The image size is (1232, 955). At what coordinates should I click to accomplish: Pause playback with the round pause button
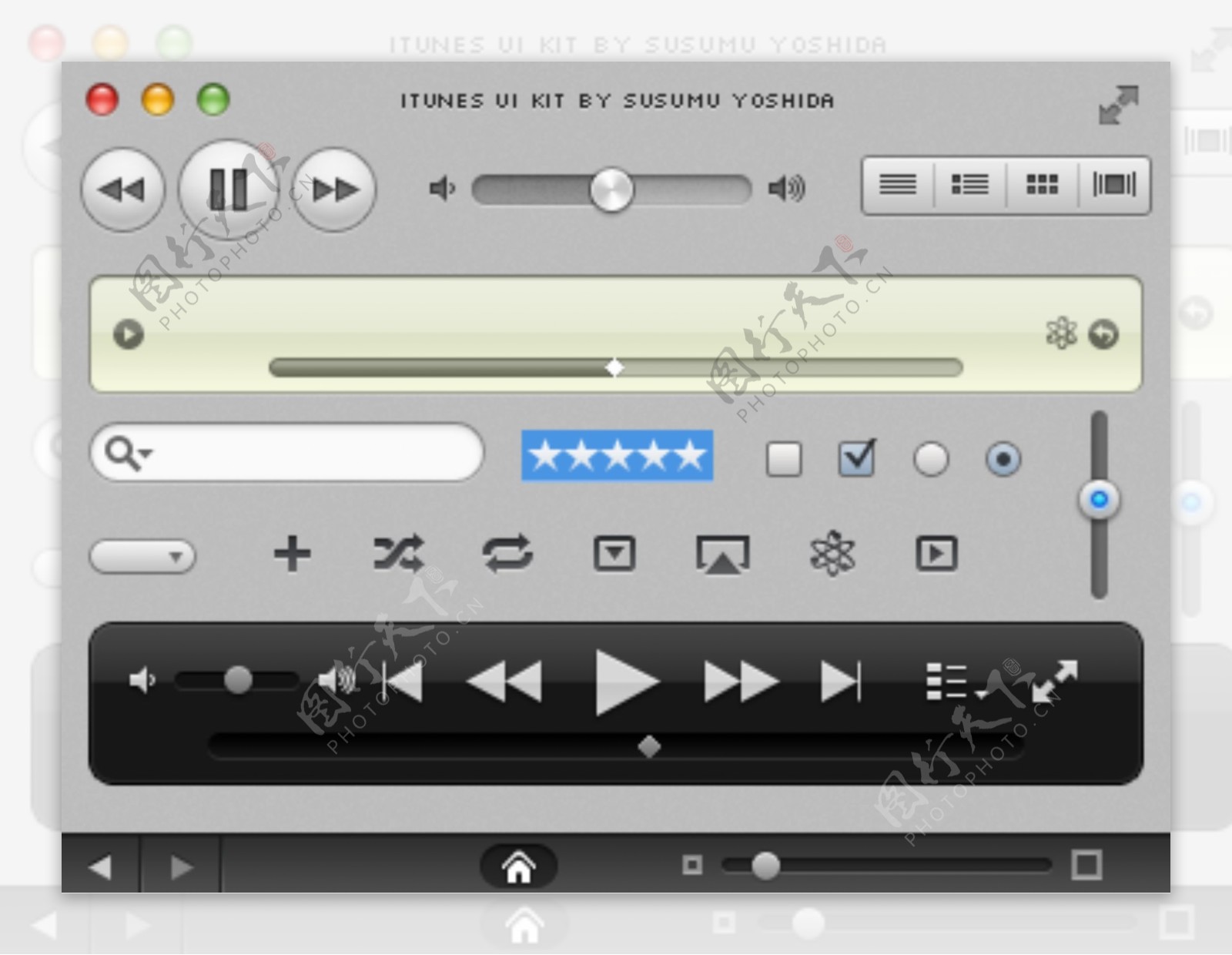click(229, 189)
